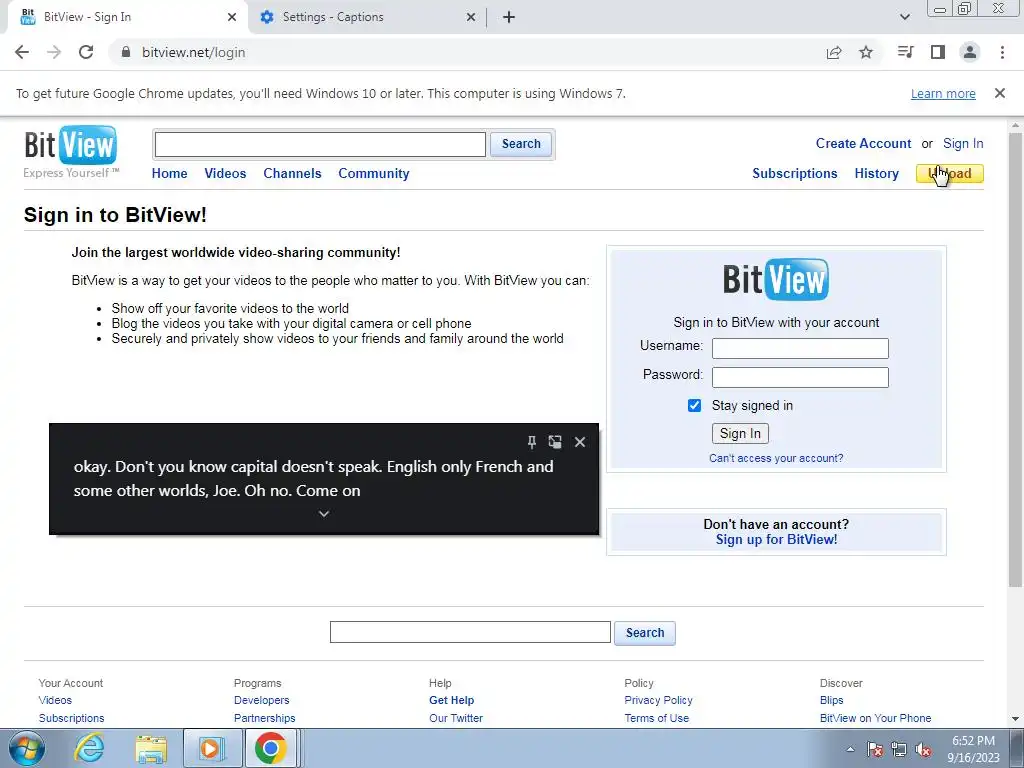Screen dimensions: 1024x768
Task: Open the Chrome three-dot menu
Action: pos(1002,52)
